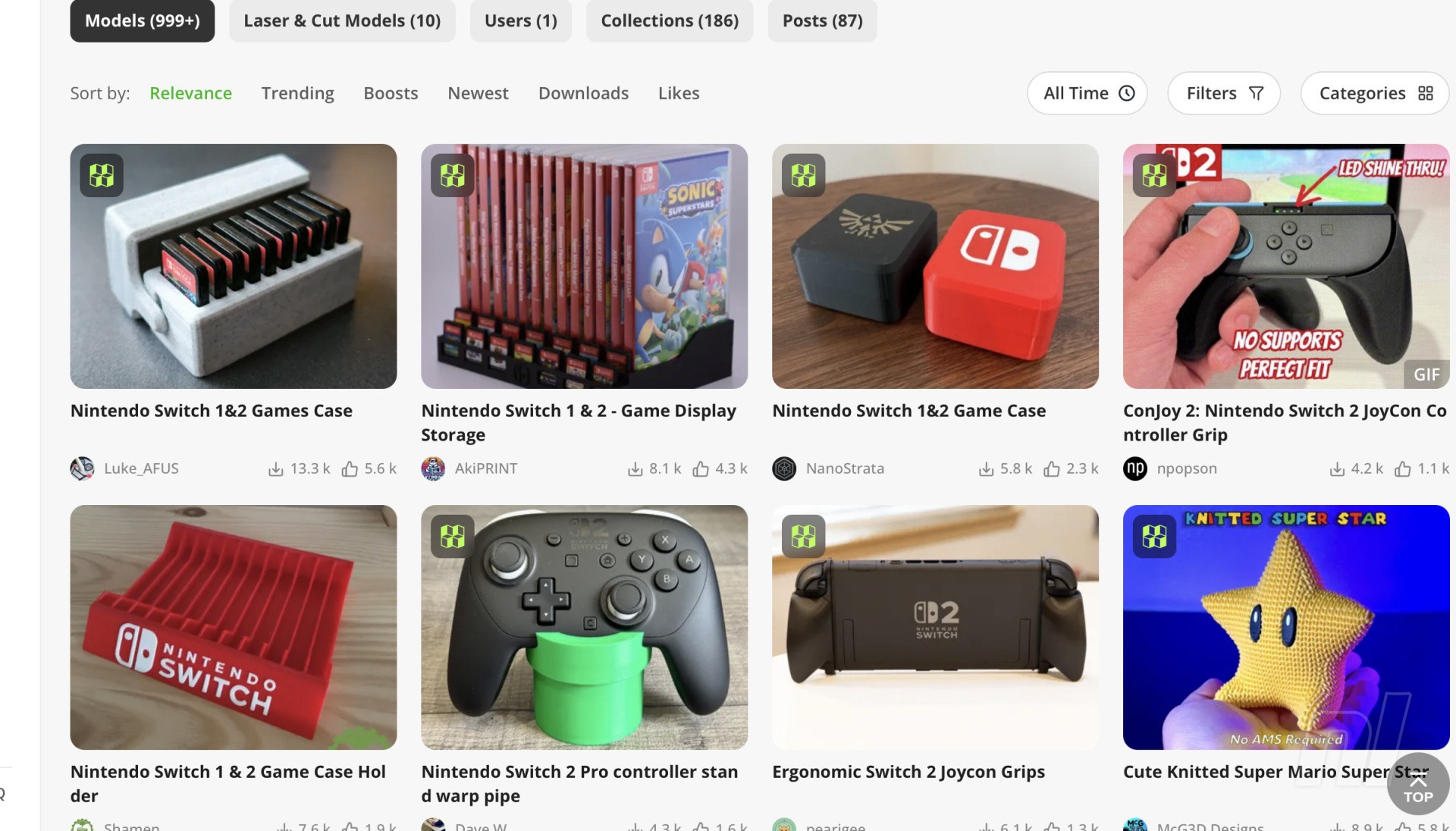Viewport: 1456px width, 831px height.
Task: Click thumbs-up icon on AkiPRINT's Game Display Storage
Action: pyautogui.click(x=701, y=469)
